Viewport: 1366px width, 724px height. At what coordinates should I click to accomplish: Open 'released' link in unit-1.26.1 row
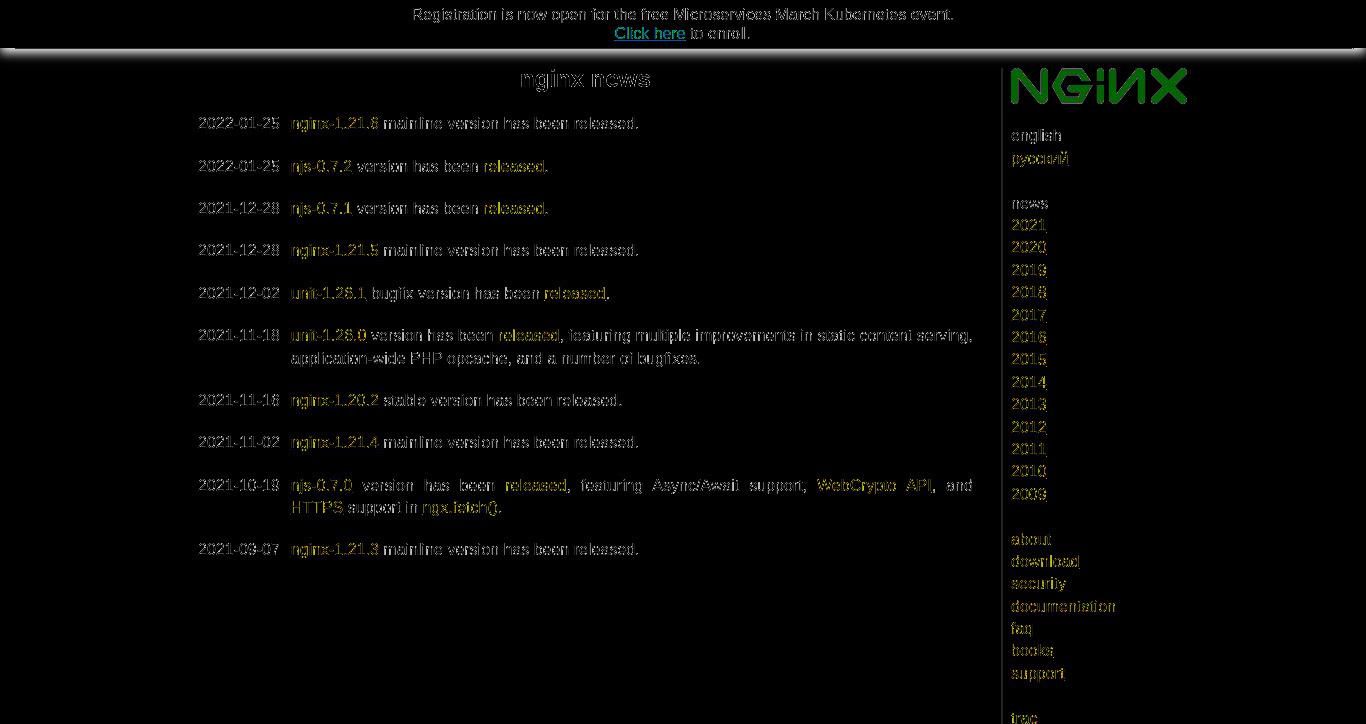(x=575, y=293)
